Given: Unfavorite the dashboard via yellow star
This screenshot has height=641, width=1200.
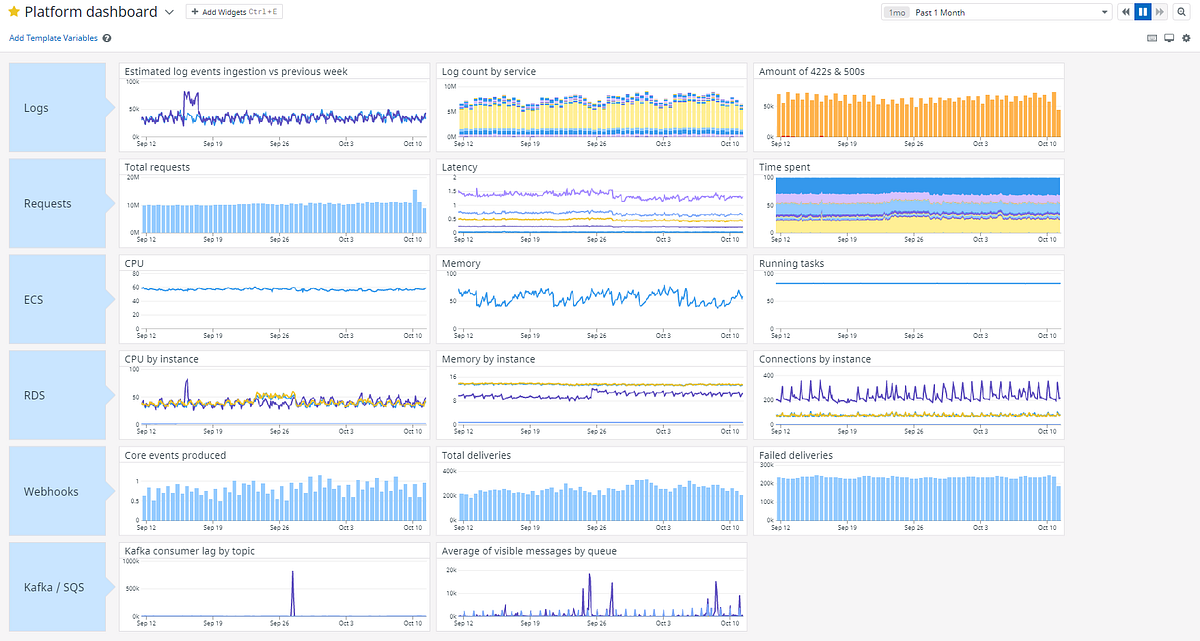Looking at the screenshot, I should coord(13,11).
